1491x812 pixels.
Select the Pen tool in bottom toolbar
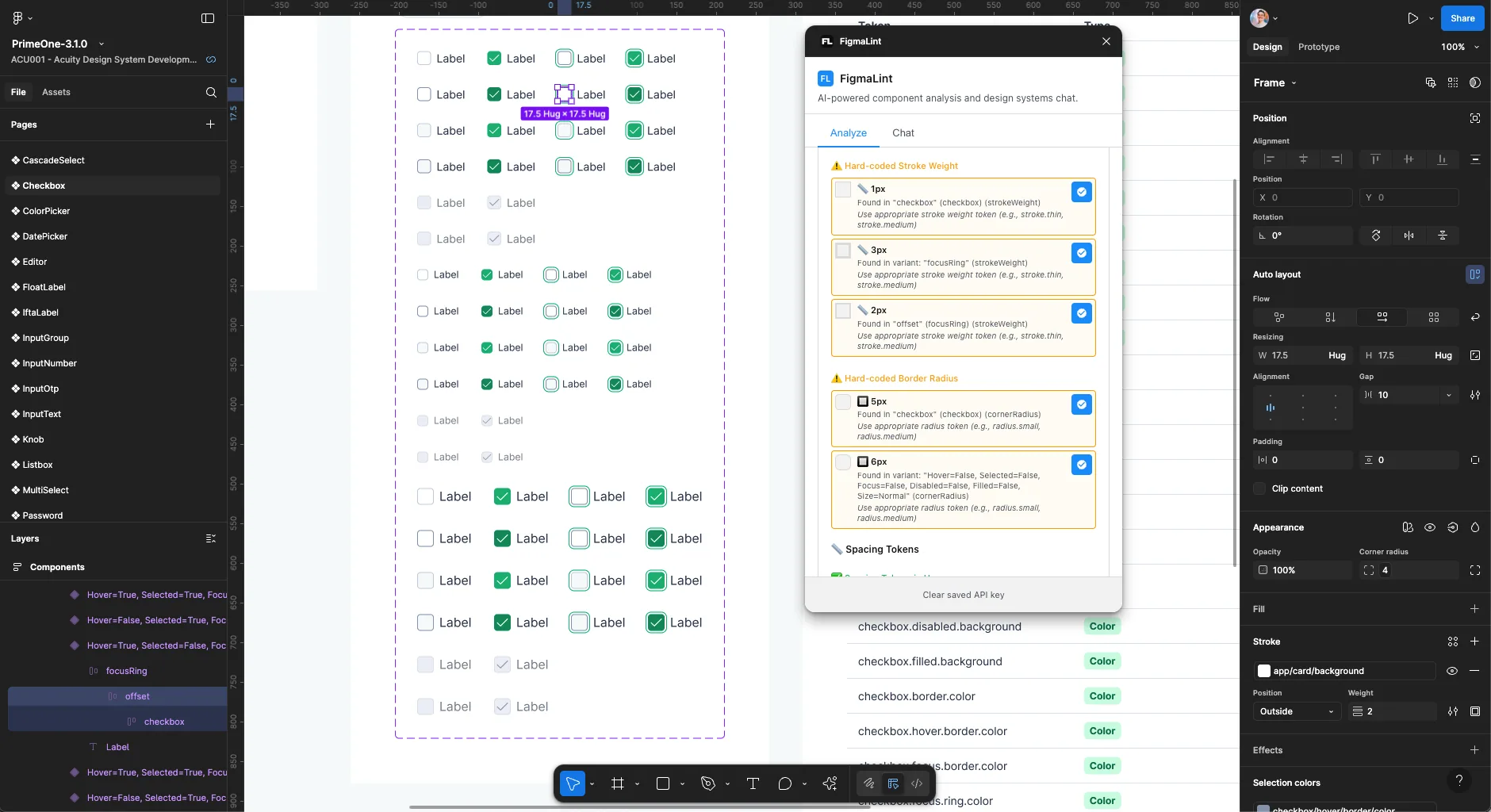click(x=708, y=783)
